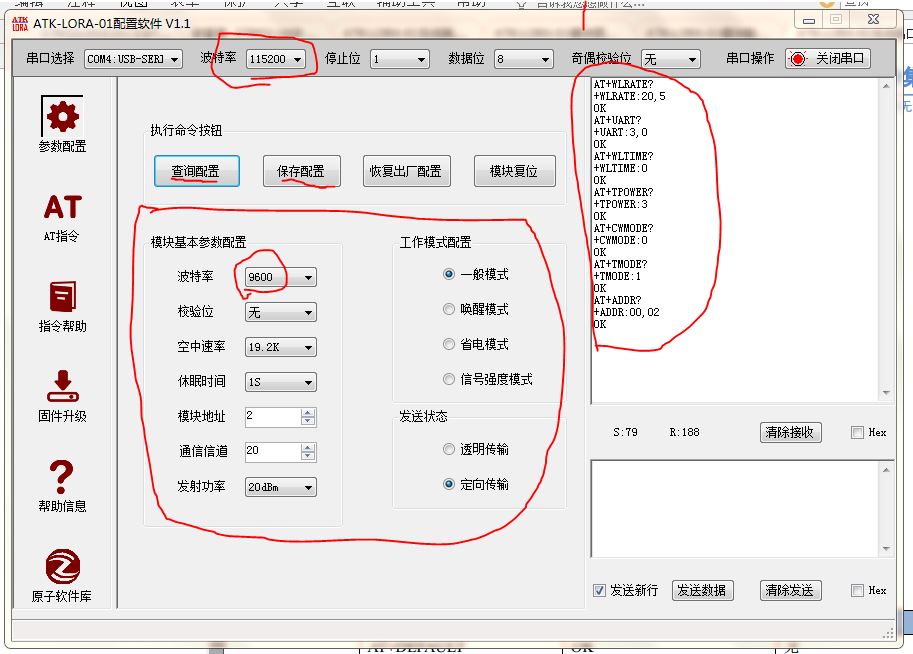Choose 透明传输 send state
The height and width of the screenshot is (654, 913).
pos(448,449)
